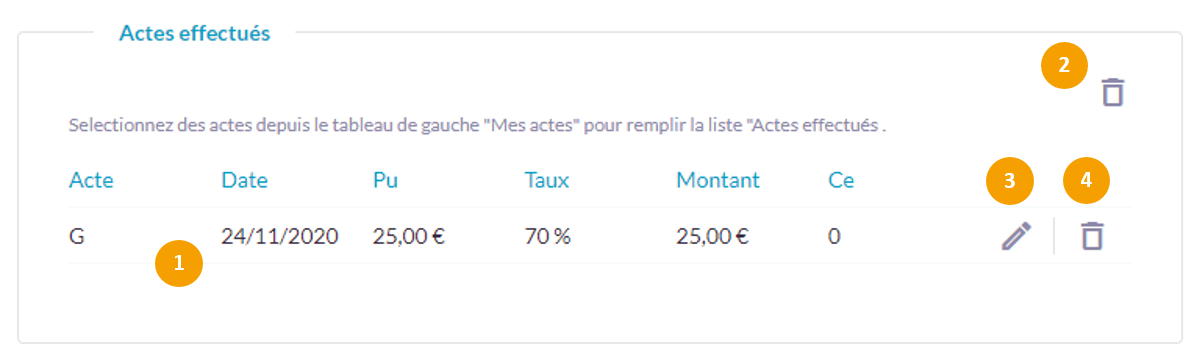Click orange marker number 4
The height and width of the screenshot is (361, 1197).
[1086, 181]
